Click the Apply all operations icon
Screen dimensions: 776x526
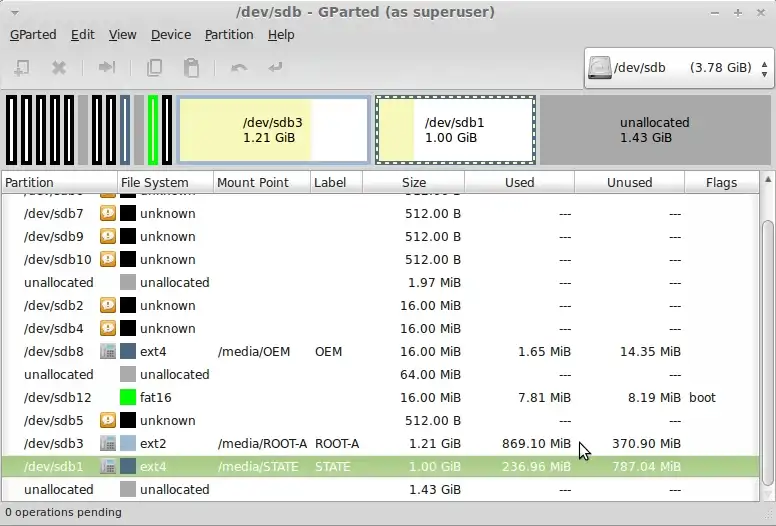(x=275, y=68)
